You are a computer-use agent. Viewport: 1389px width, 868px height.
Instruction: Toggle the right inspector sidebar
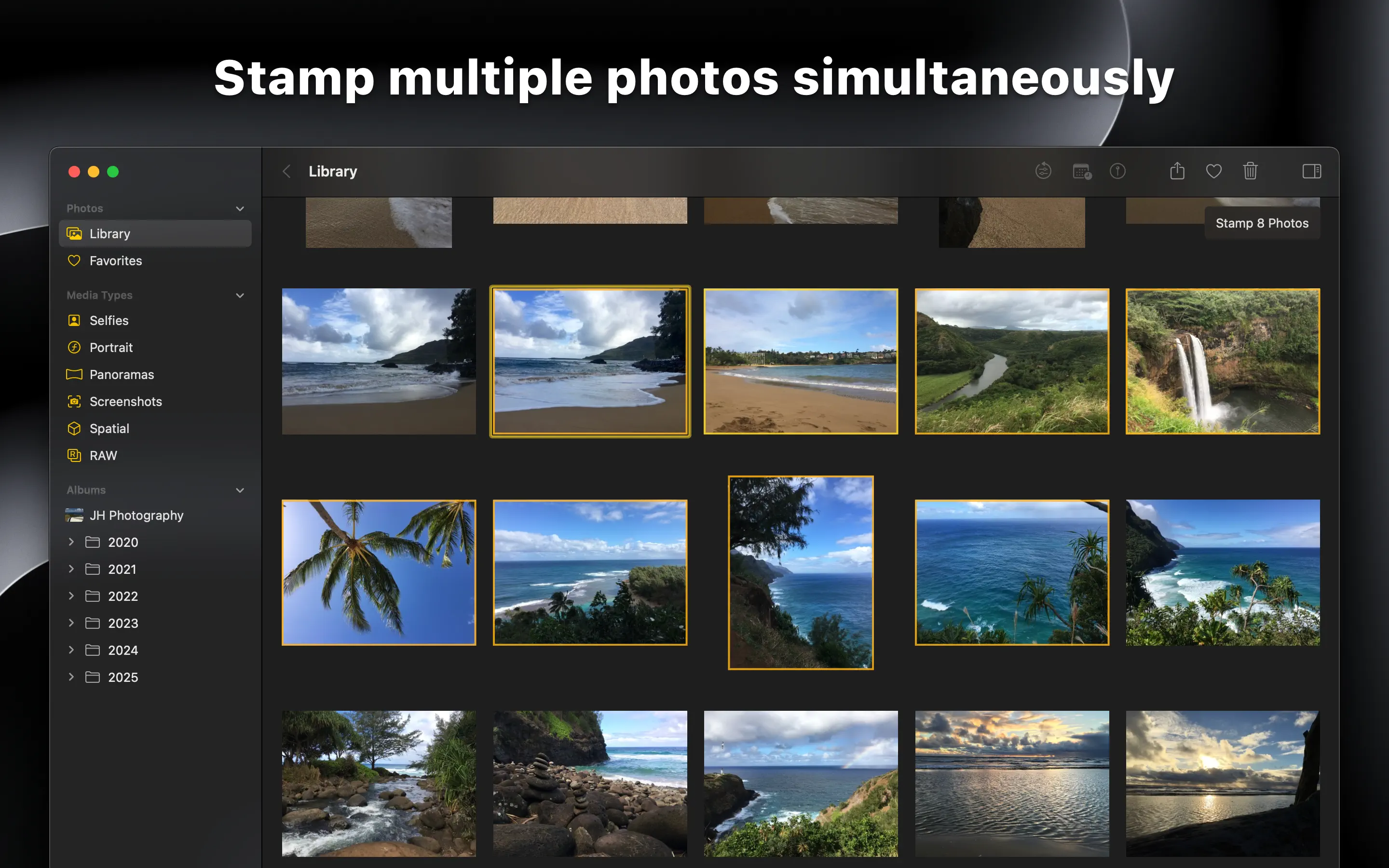coord(1311,171)
